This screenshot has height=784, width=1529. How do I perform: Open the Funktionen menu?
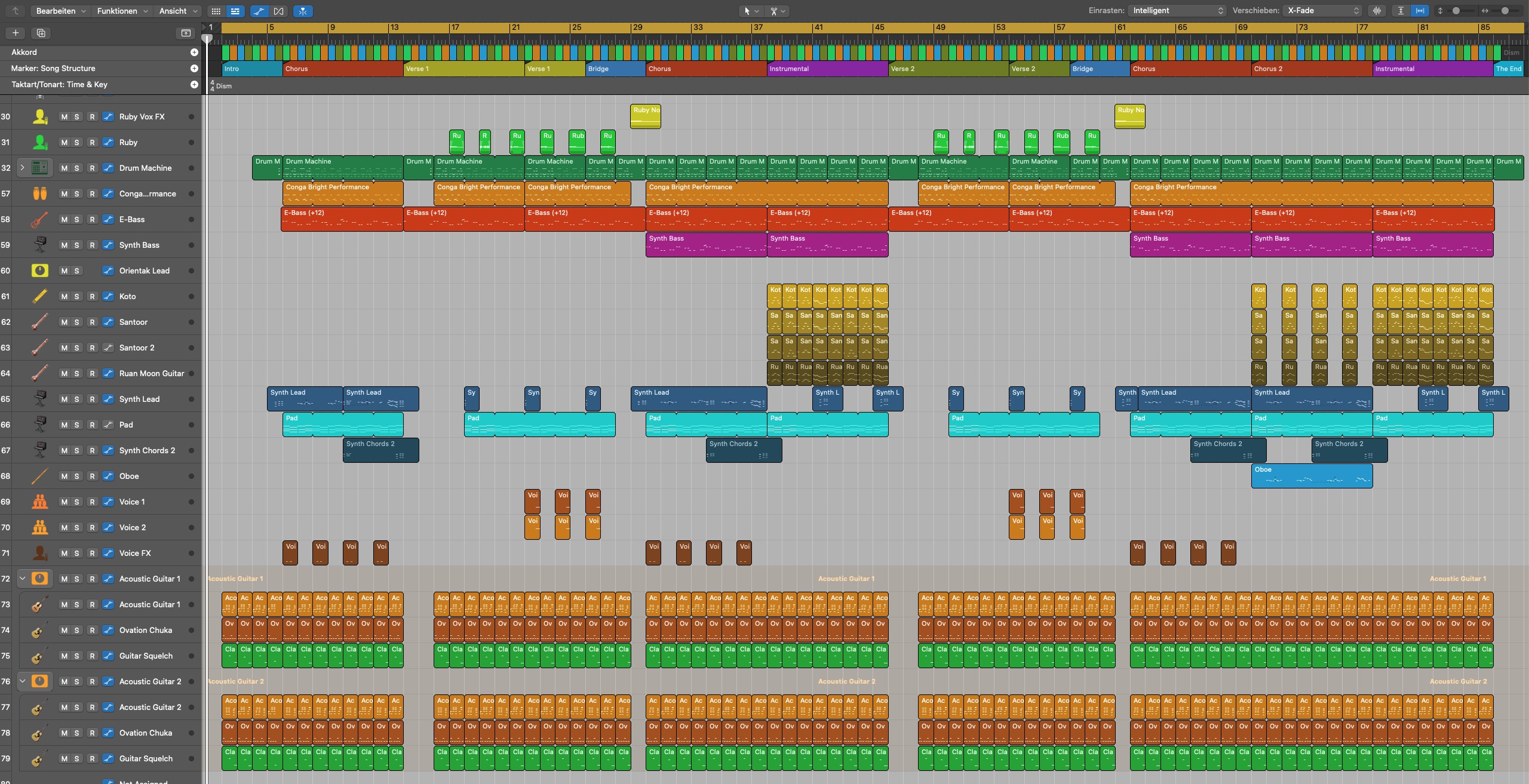[x=122, y=11]
